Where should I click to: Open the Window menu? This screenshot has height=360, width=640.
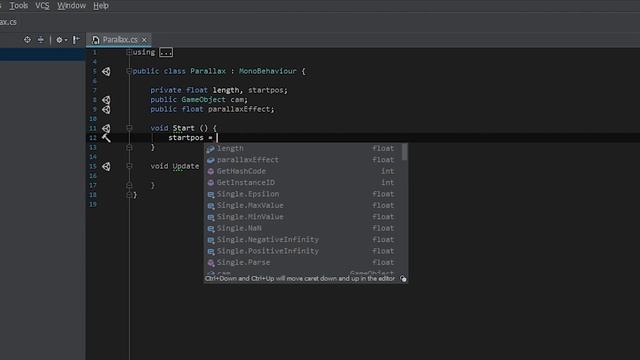(x=71, y=6)
